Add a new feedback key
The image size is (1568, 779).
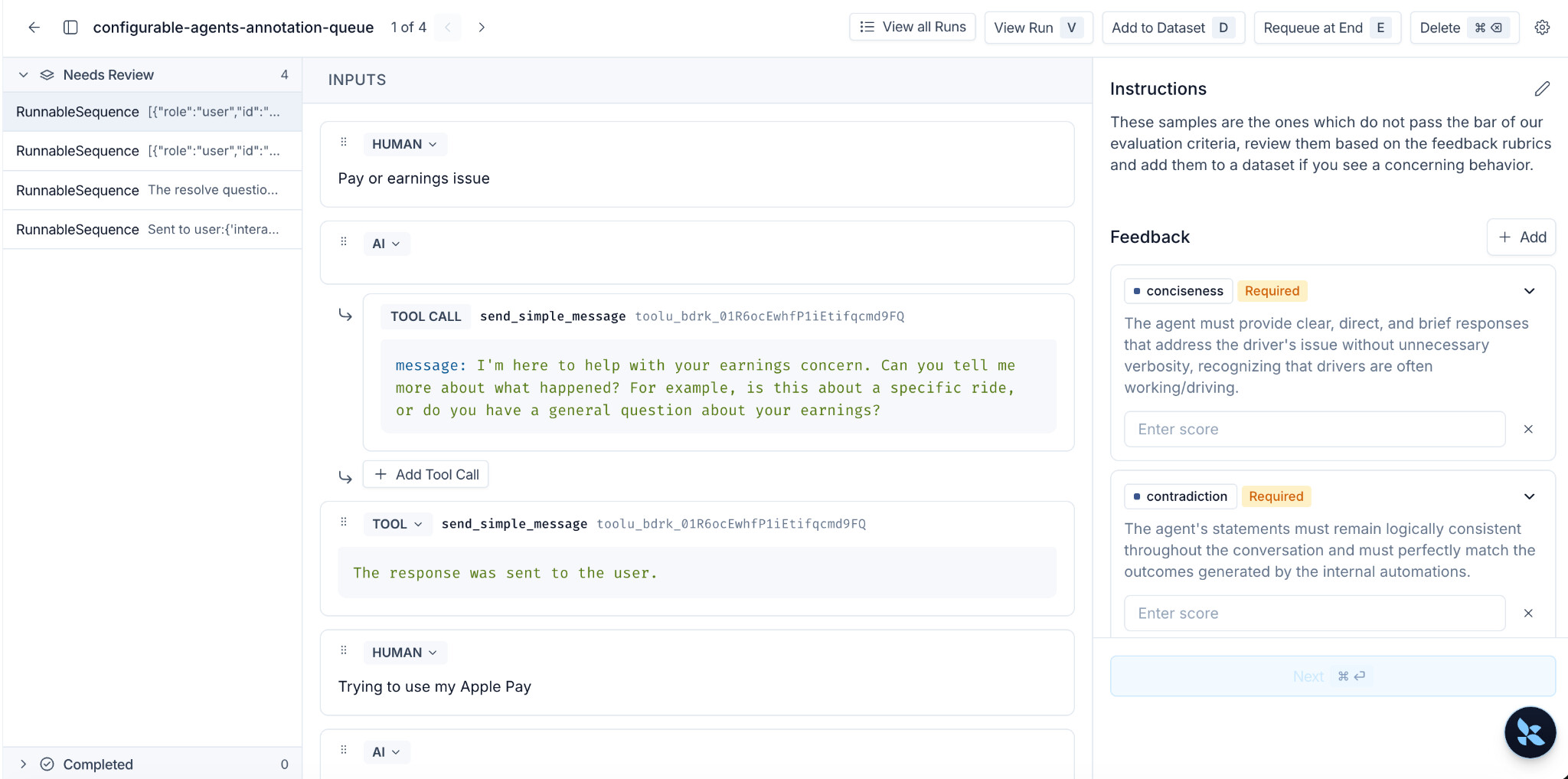pos(1521,237)
